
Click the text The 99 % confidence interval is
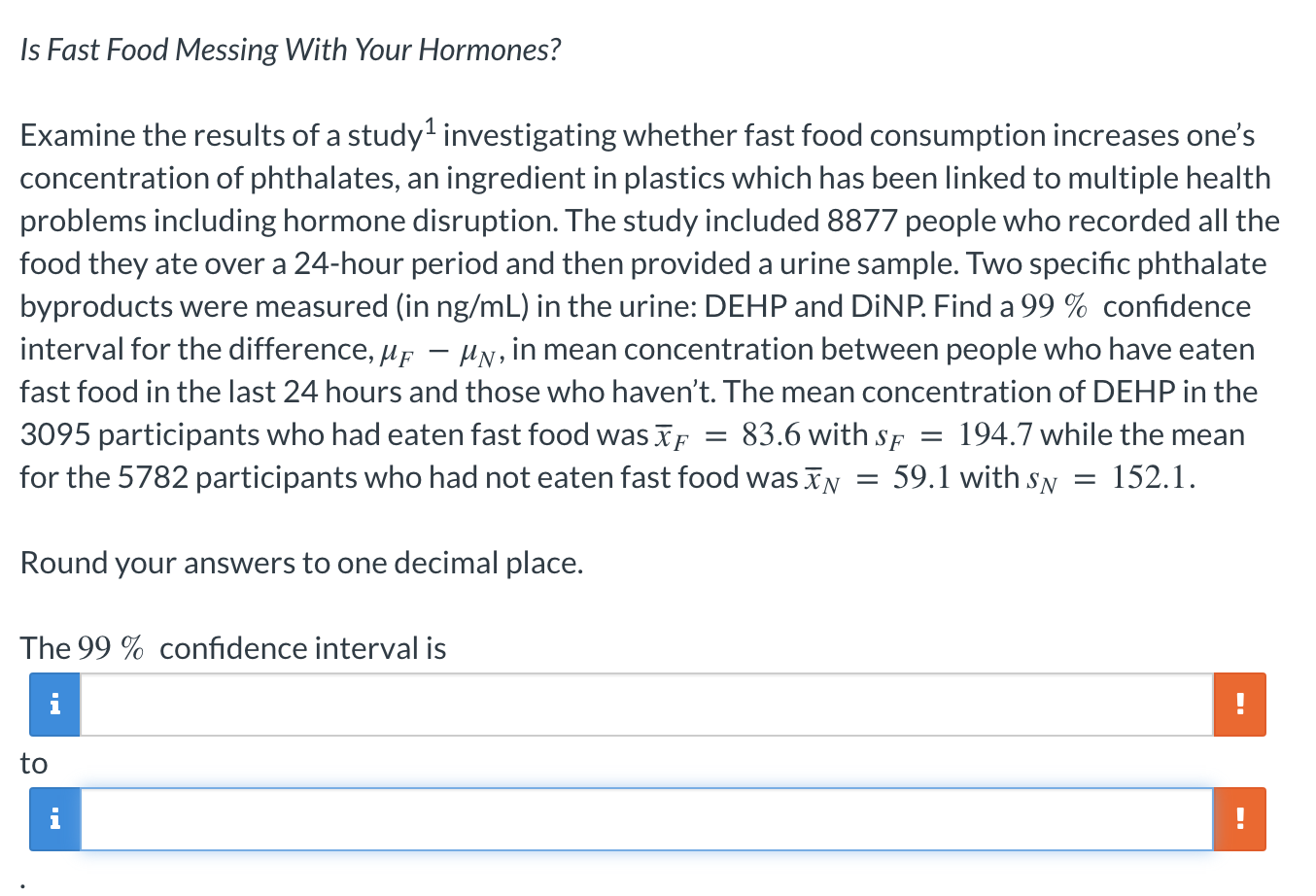pos(232,647)
